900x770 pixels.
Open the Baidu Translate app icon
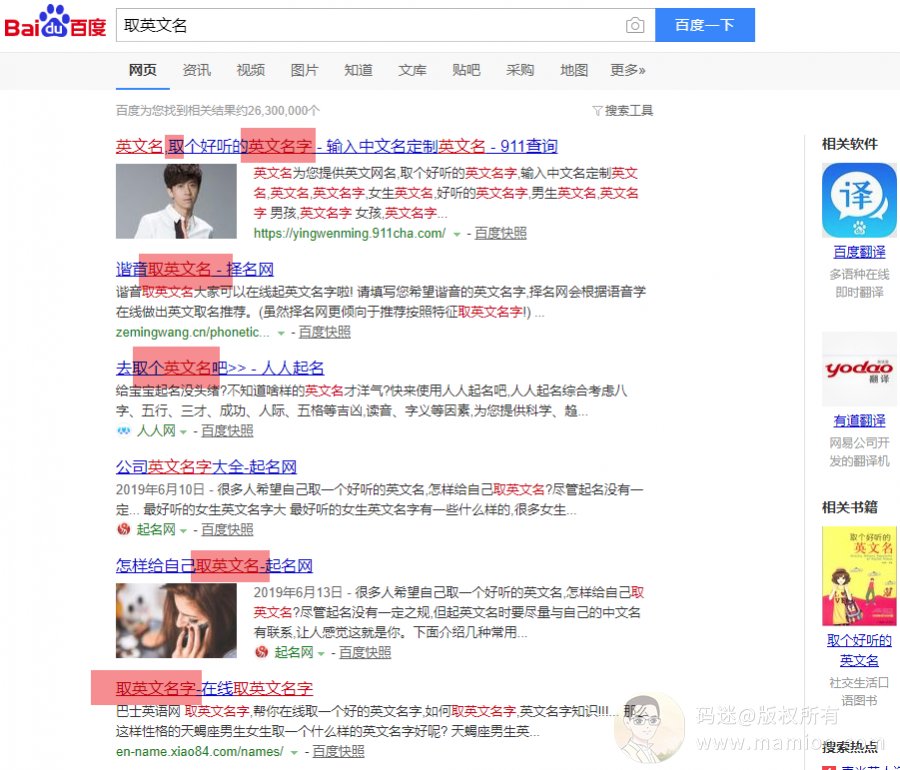tap(859, 200)
